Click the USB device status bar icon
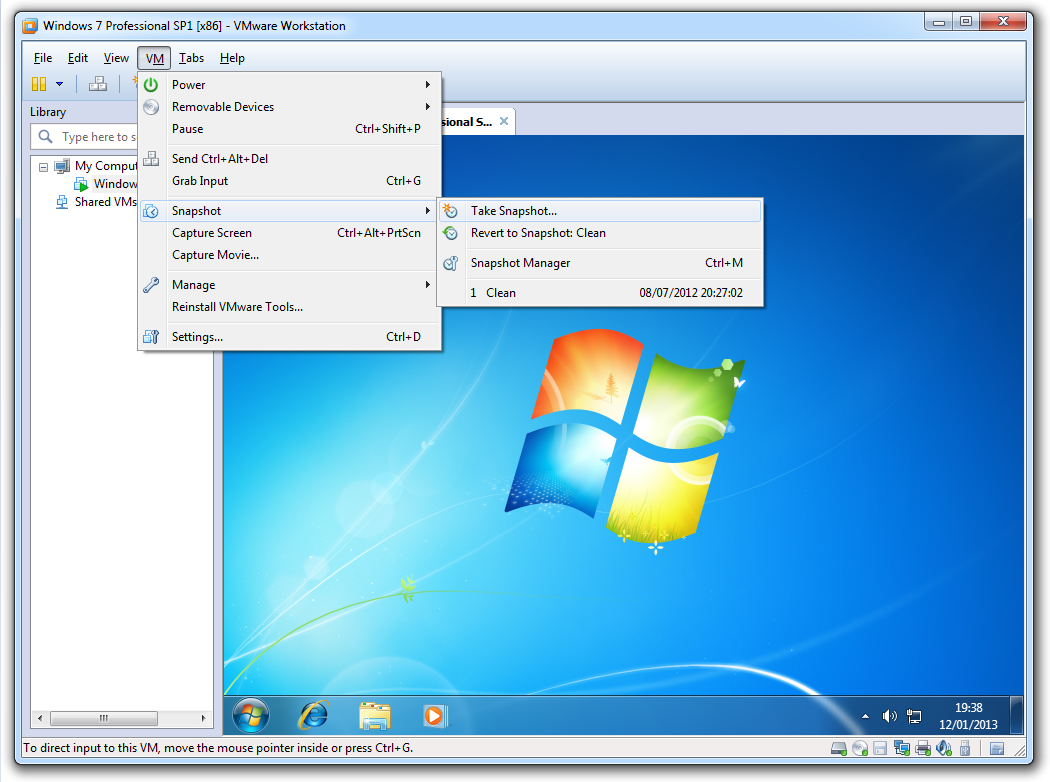 [x=965, y=748]
